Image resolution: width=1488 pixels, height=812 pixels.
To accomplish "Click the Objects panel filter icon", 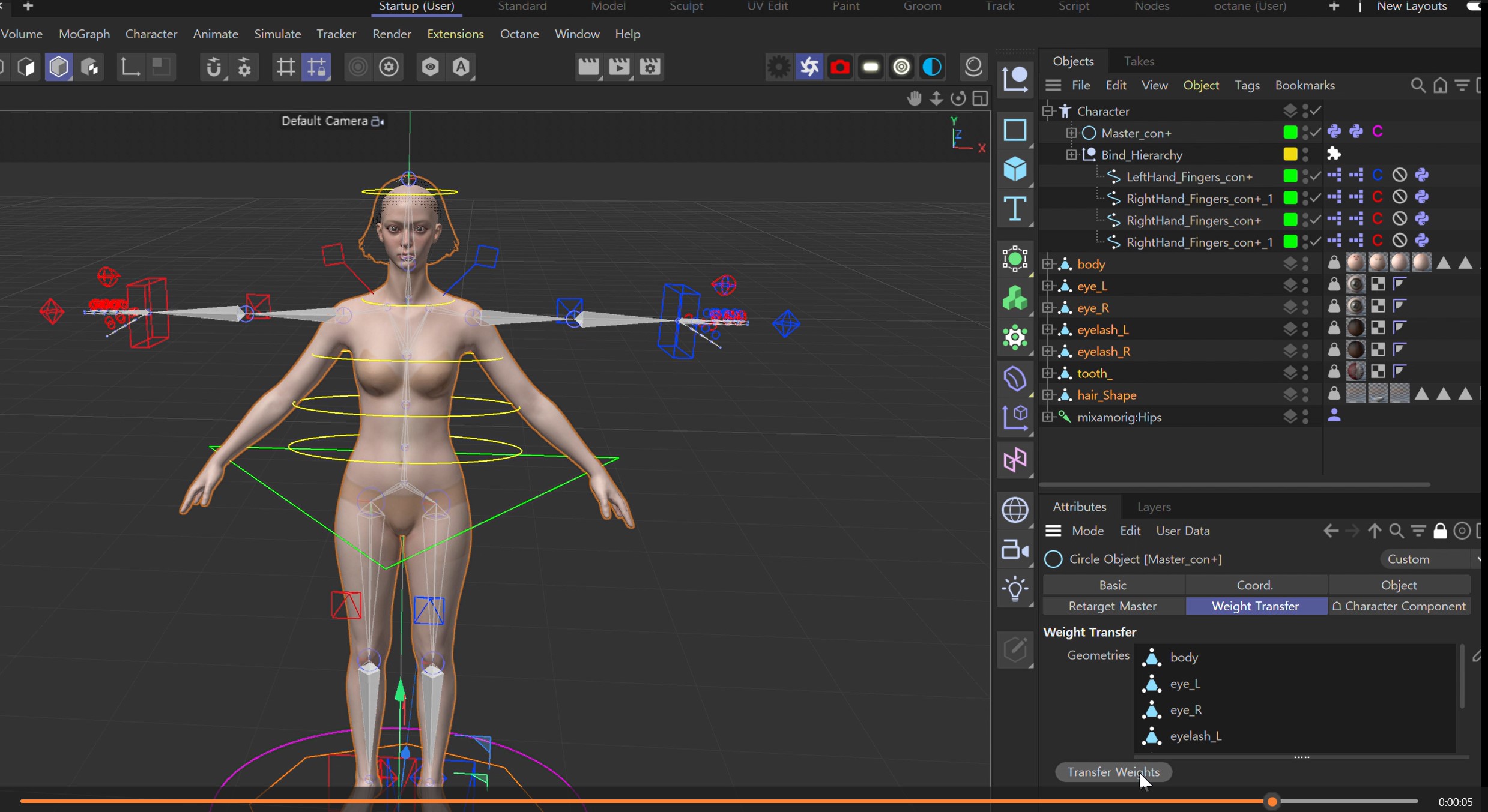I will [x=1462, y=85].
